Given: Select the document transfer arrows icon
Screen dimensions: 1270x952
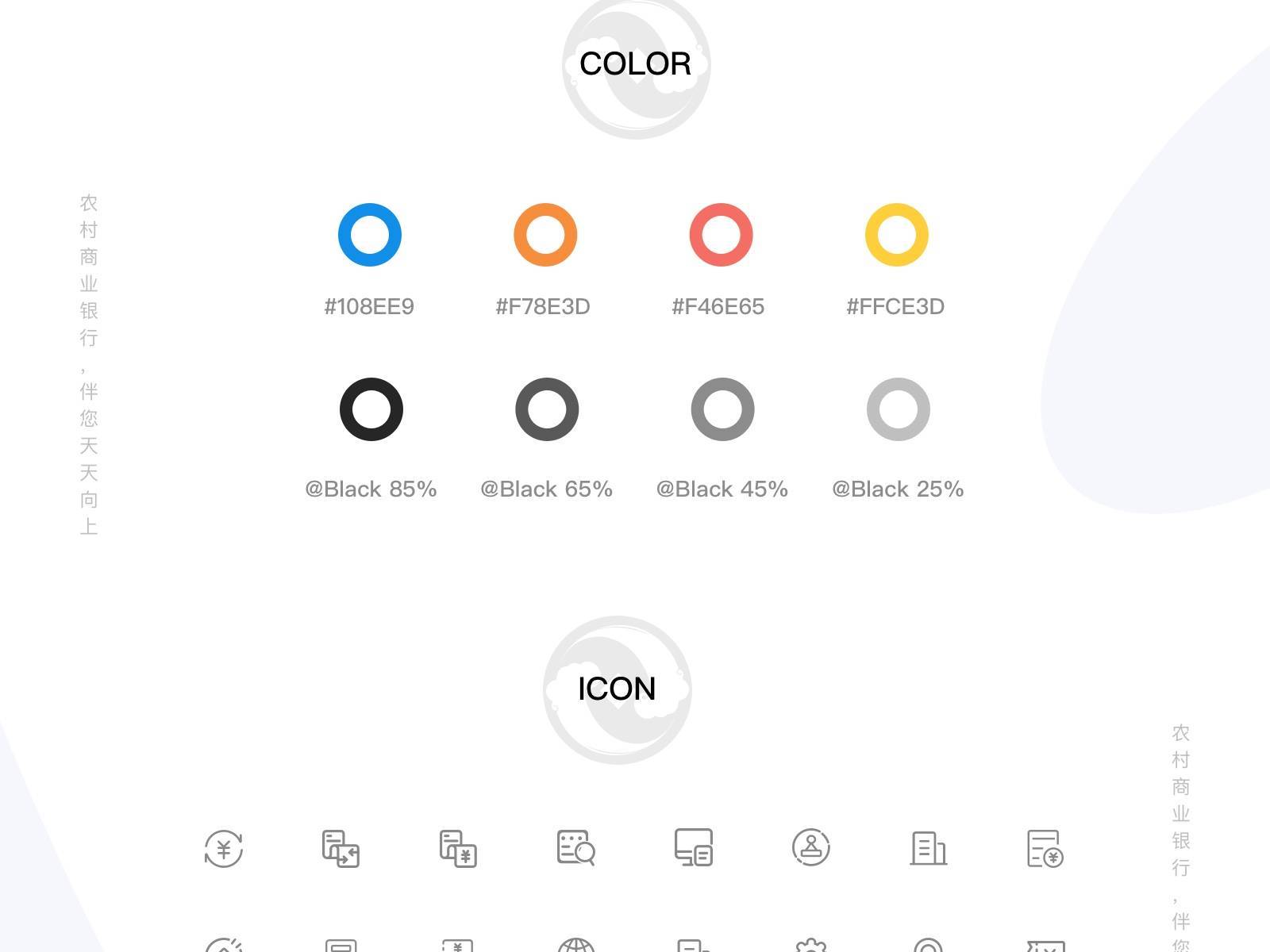Looking at the screenshot, I should tap(341, 848).
